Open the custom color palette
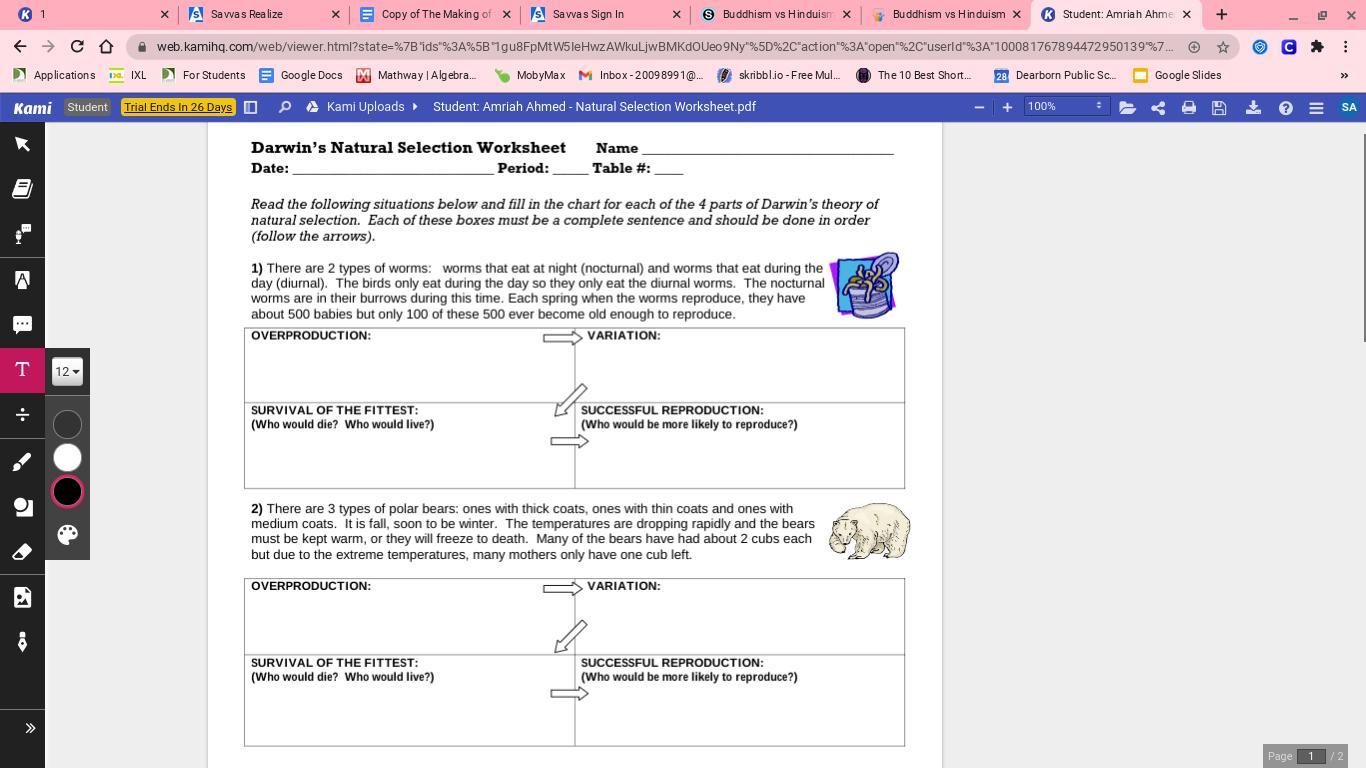This screenshot has width=1366, height=768. pyautogui.click(x=67, y=534)
